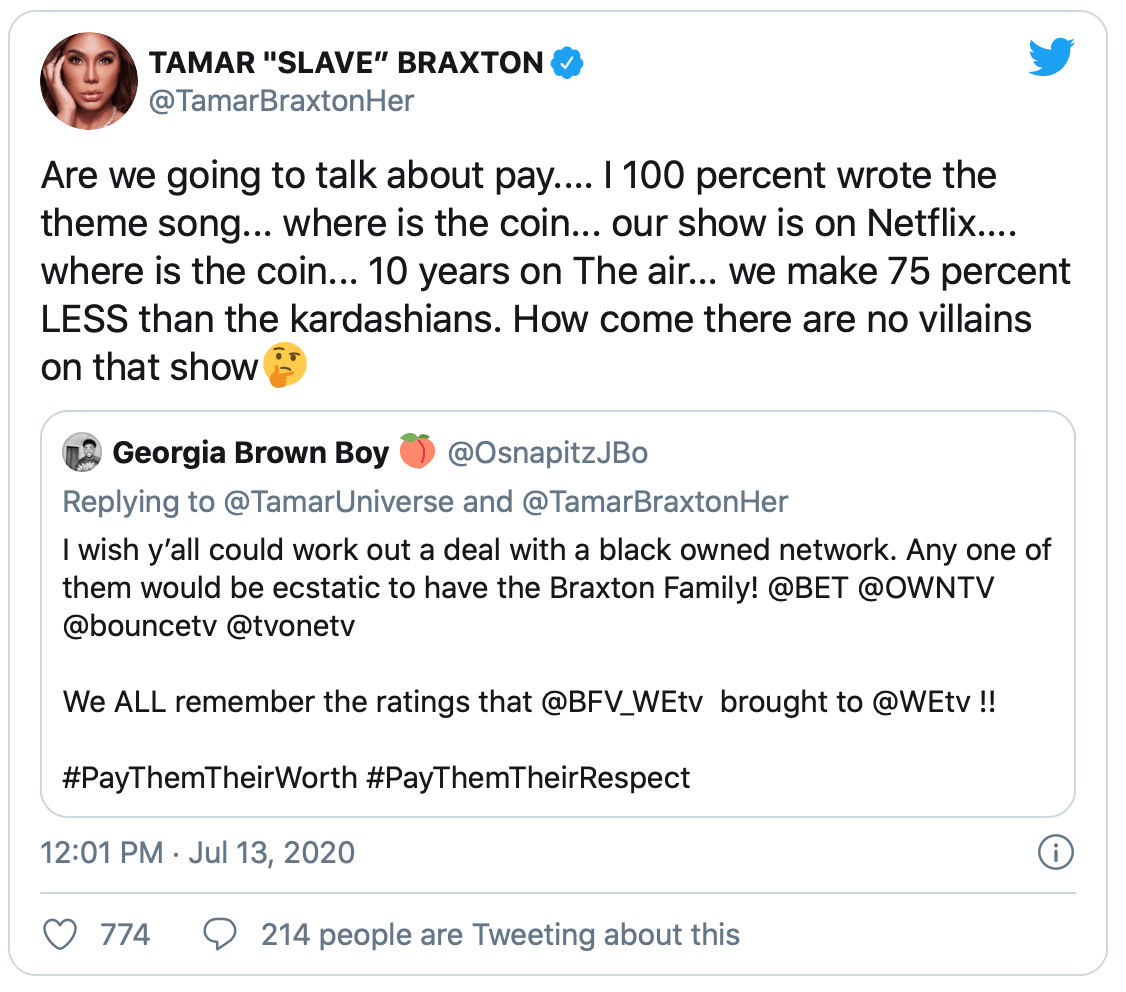Click the Twitter bird logo

(1051, 60)
